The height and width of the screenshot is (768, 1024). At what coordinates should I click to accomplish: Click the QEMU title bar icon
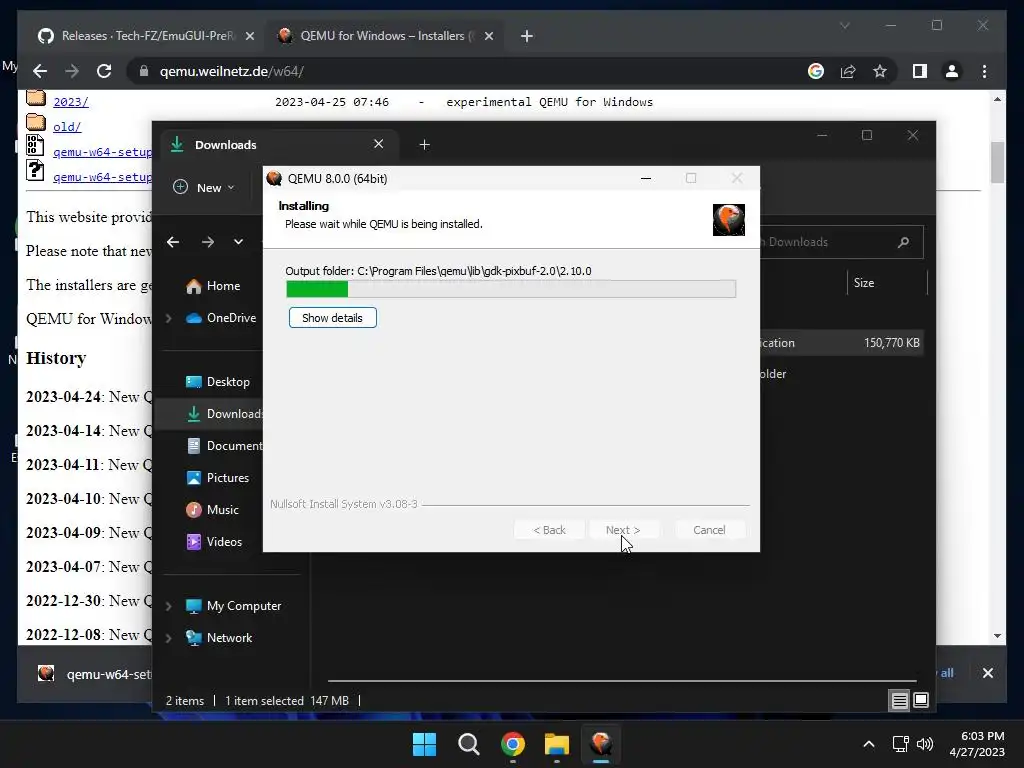(274, 178)
